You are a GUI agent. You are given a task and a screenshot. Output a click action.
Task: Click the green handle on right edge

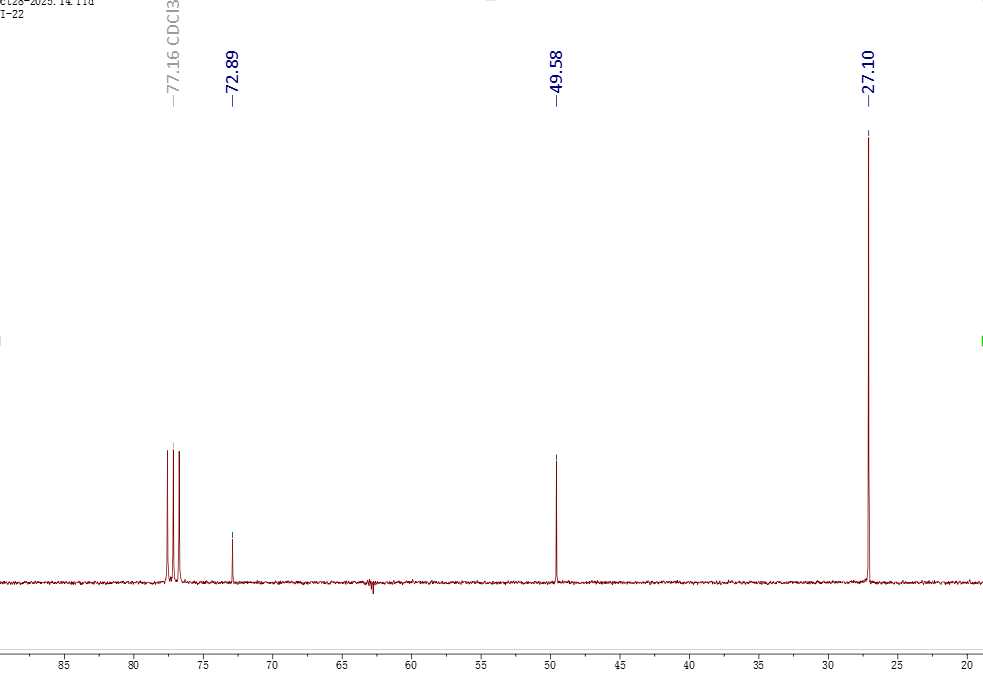(981, 341)
